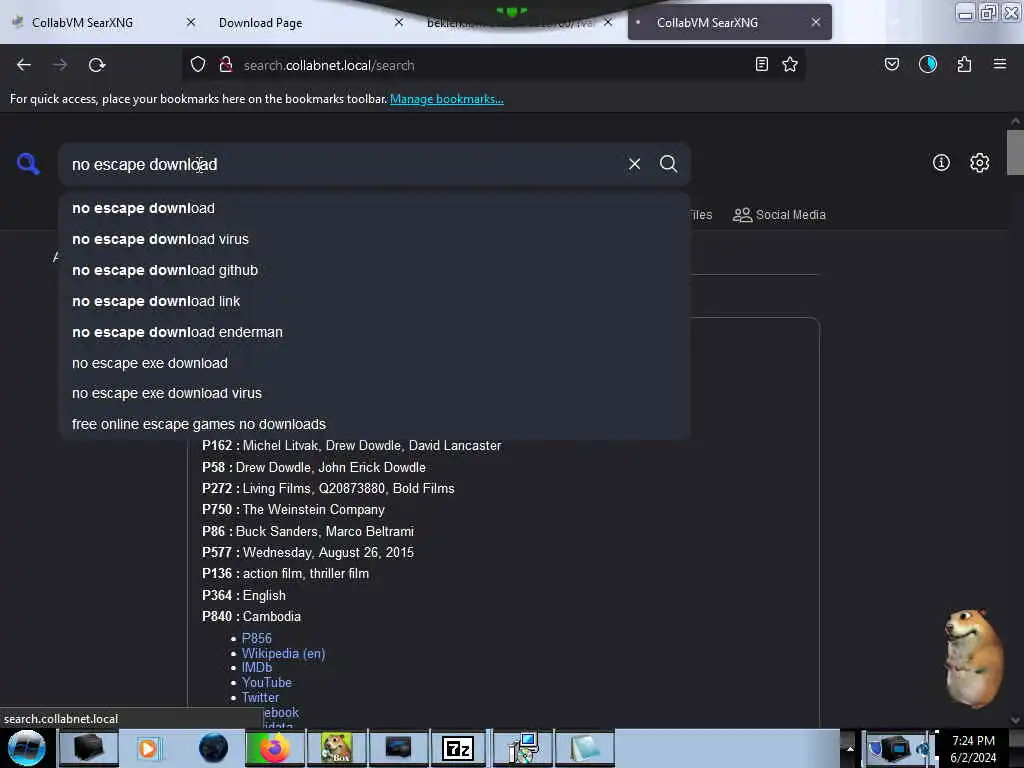Click 'P840 : Cambodia' text
The width and height of the screenshot is (1024, 768).
pos(251,616)
